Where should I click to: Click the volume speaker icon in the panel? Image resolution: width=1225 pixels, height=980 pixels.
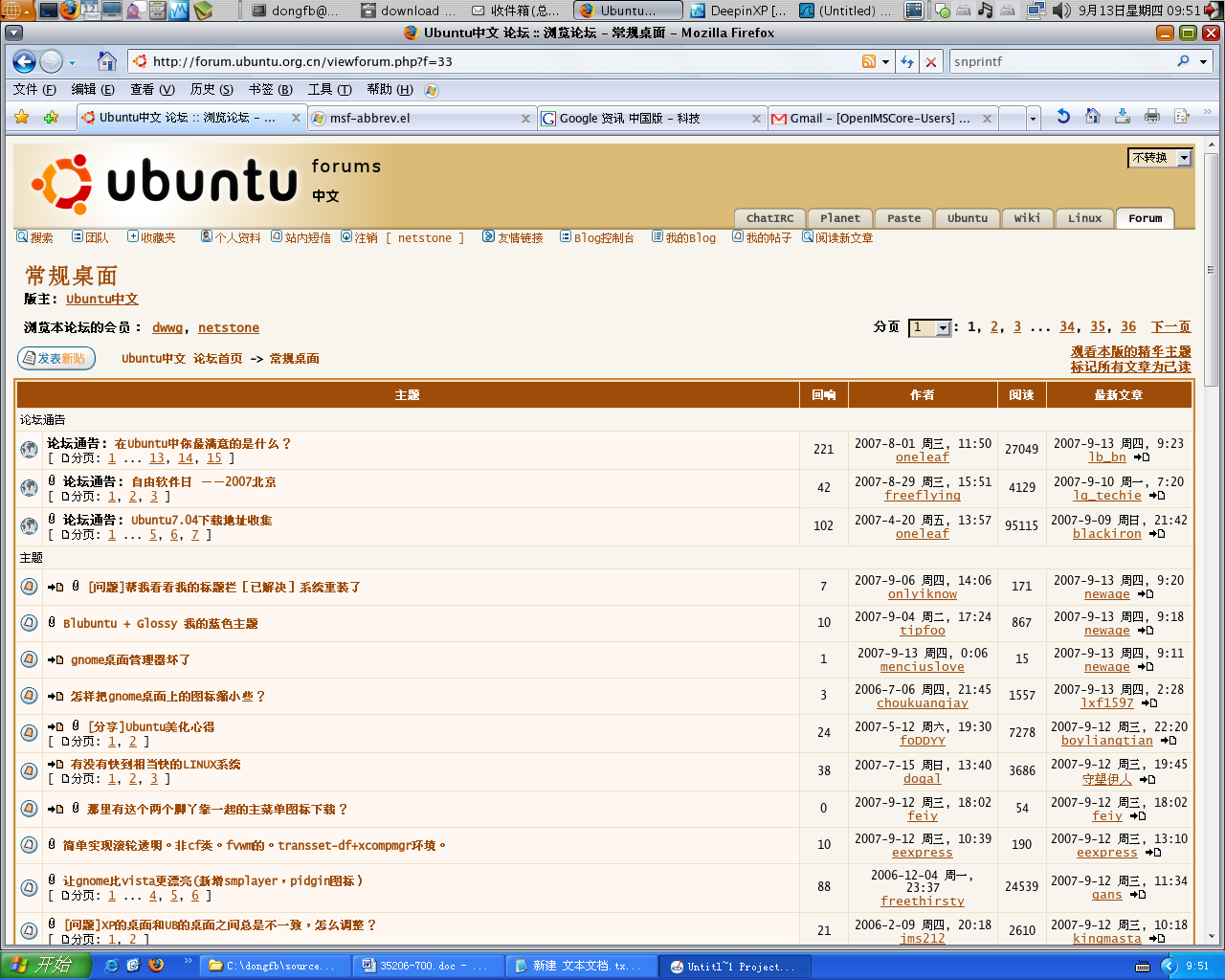pos(1061,11)
